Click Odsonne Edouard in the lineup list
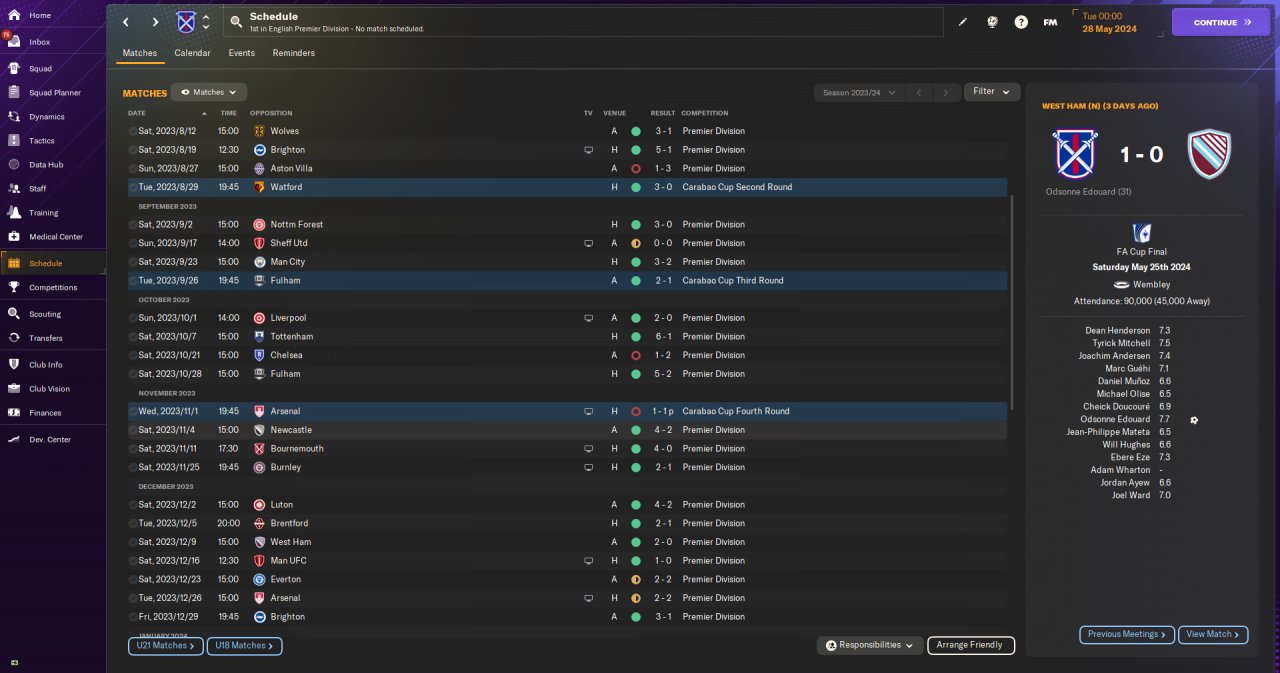 click(x=1116, y=419)
